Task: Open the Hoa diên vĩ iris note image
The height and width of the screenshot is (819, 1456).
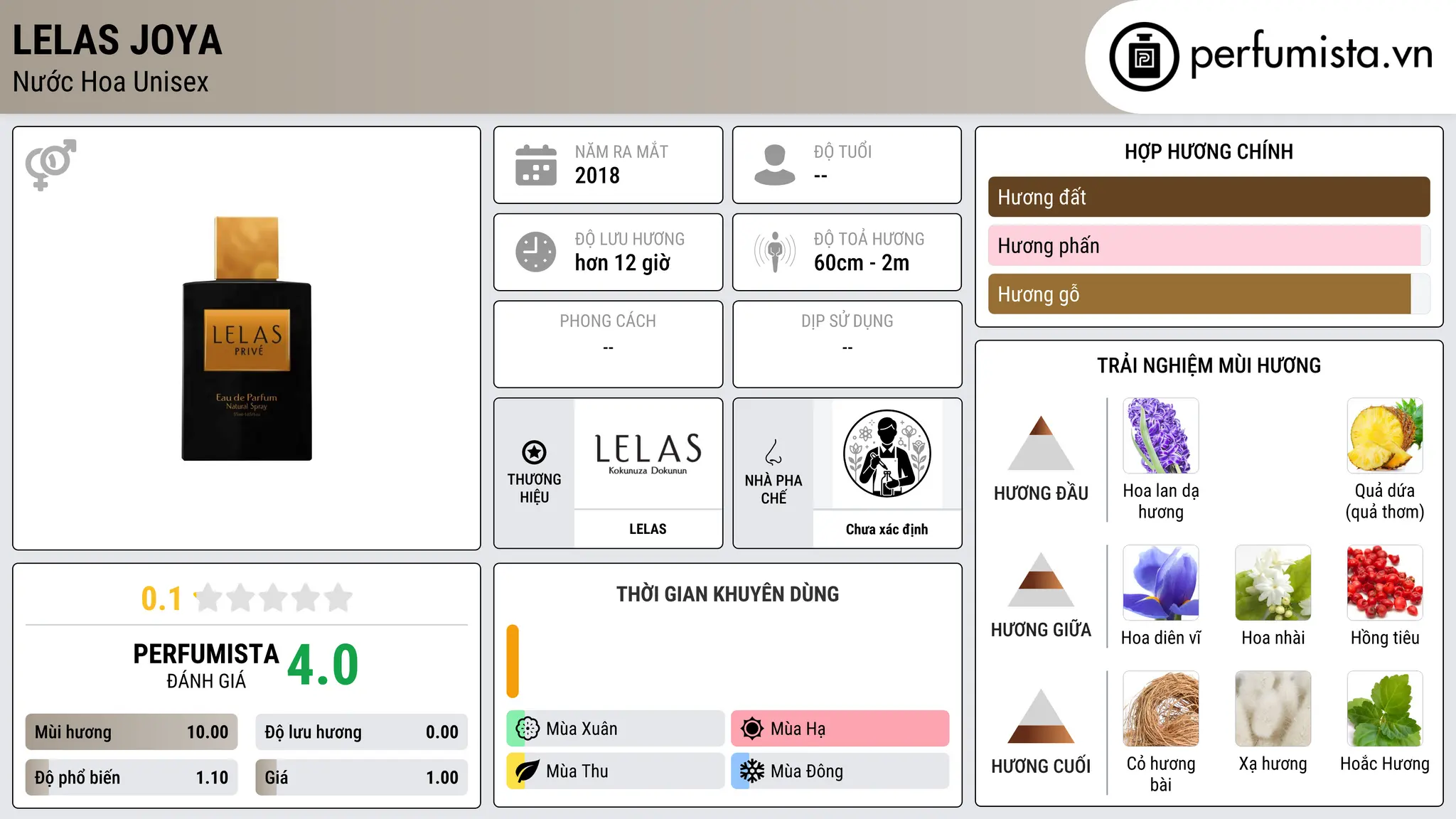Action: tap(1161, 583)
